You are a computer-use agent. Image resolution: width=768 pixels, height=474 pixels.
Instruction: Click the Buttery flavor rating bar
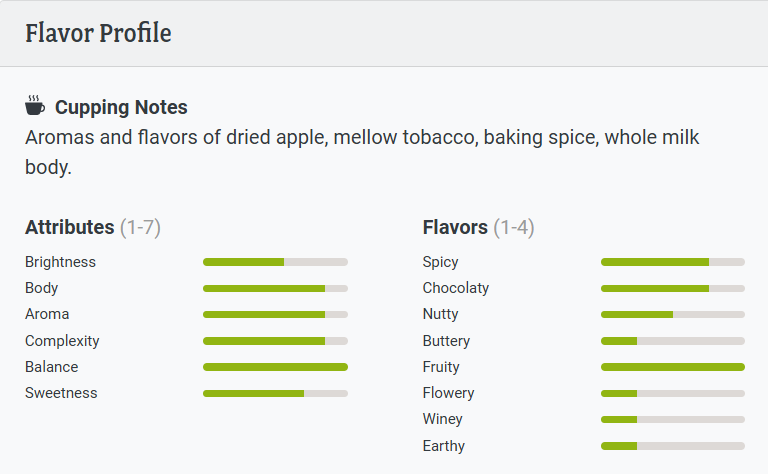click(x=673, y=341)
